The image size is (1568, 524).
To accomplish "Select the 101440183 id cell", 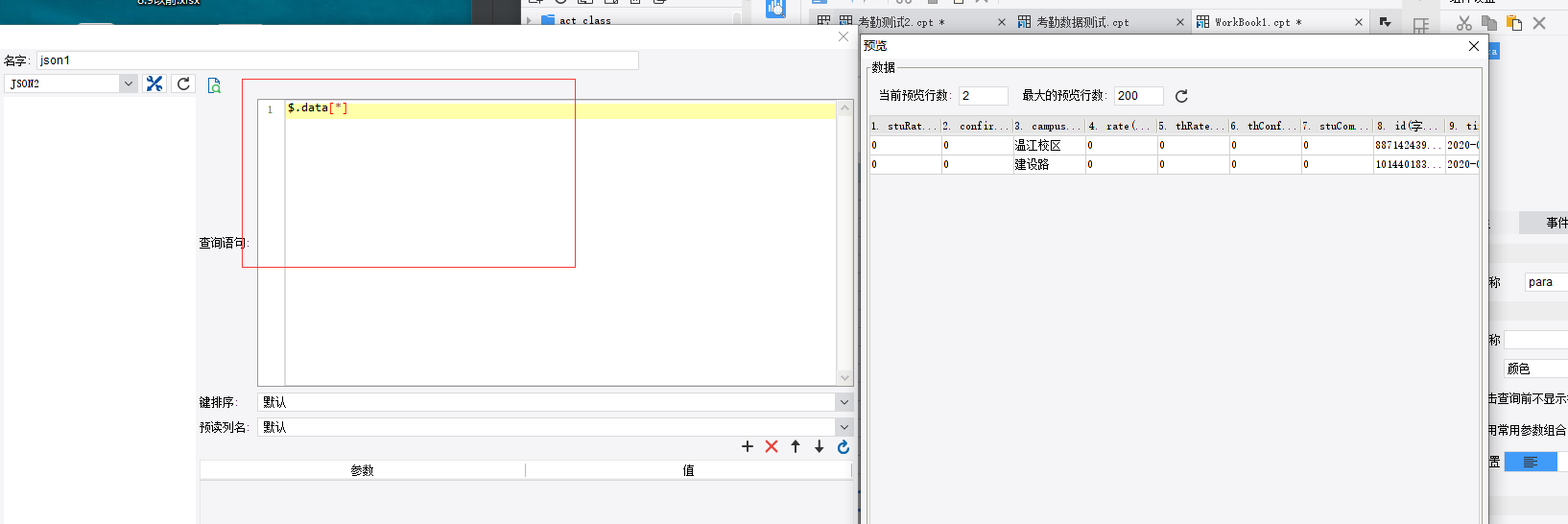I will coord(1409,164).
